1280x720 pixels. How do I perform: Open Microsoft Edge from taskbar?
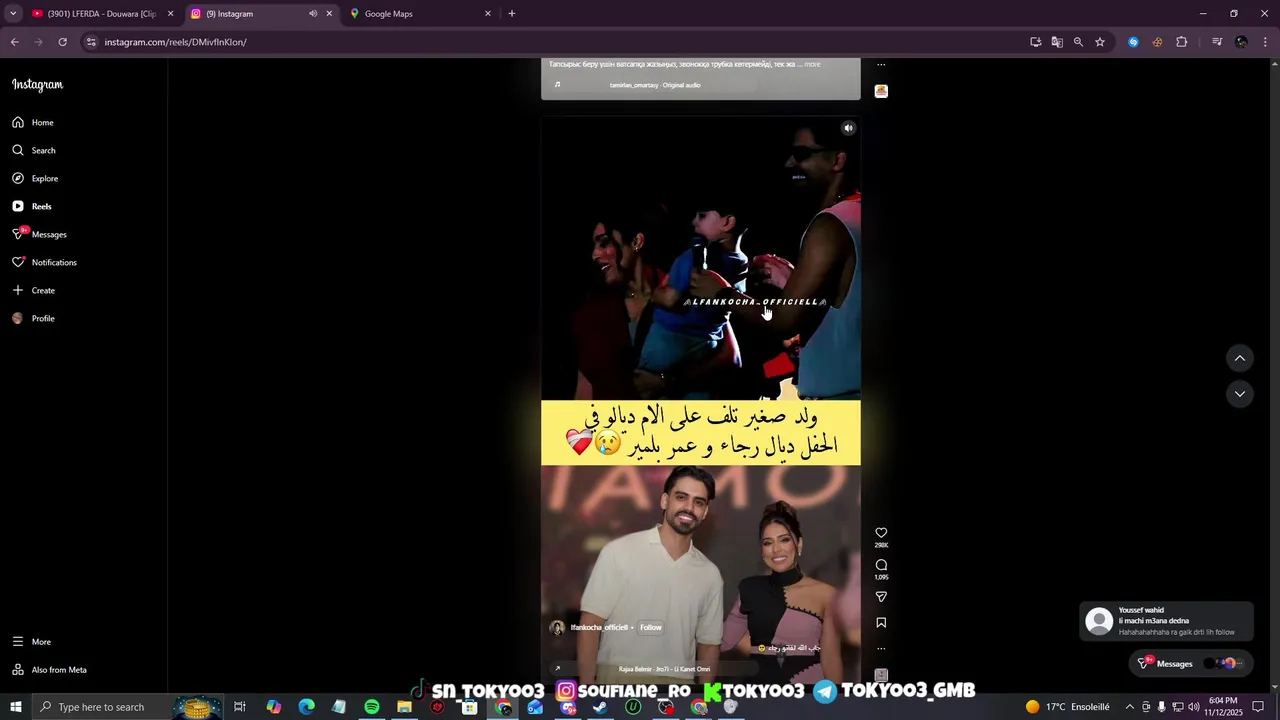point(307,707)
